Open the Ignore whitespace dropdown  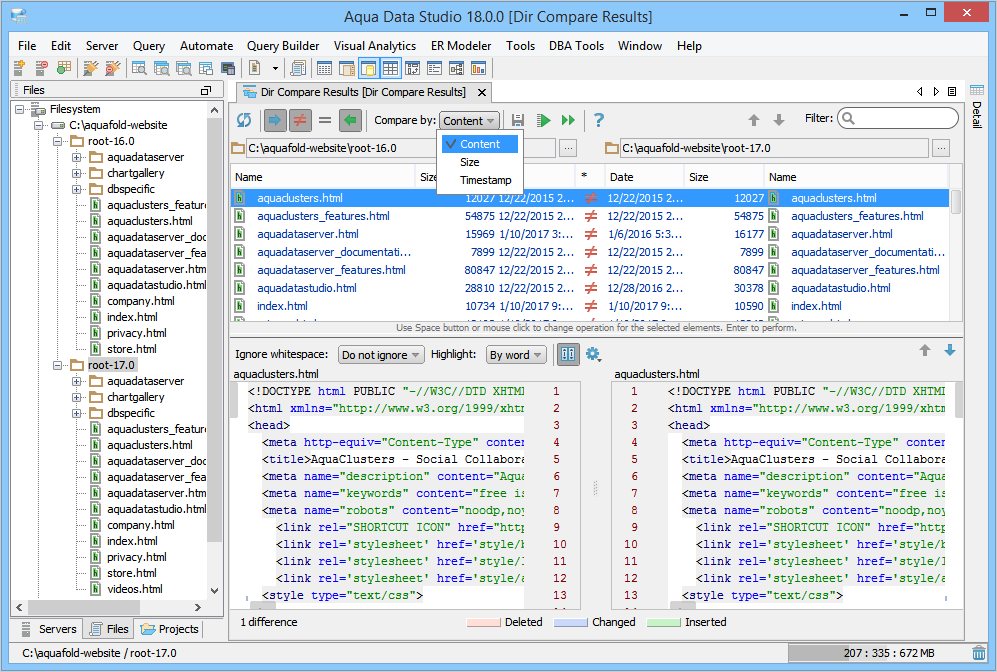click(381, 355)
